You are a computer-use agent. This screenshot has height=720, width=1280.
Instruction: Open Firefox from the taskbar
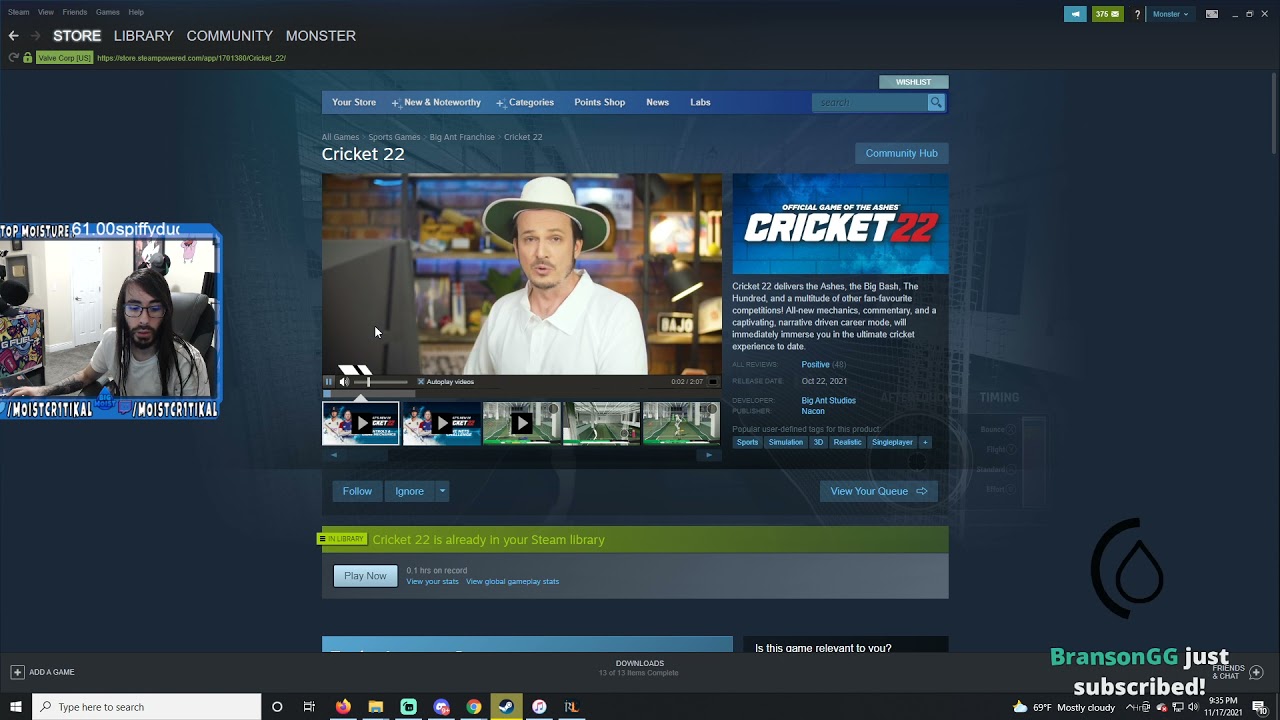(x=343, y=707)
